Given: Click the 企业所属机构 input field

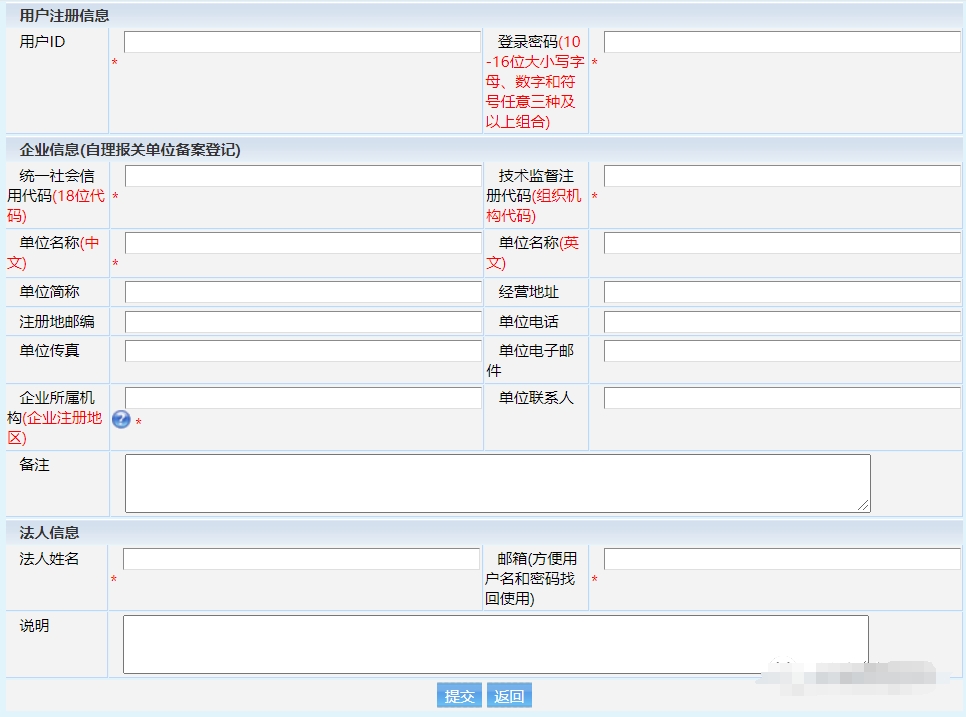Looking at the screenshot, I should (x=303, y=398).
